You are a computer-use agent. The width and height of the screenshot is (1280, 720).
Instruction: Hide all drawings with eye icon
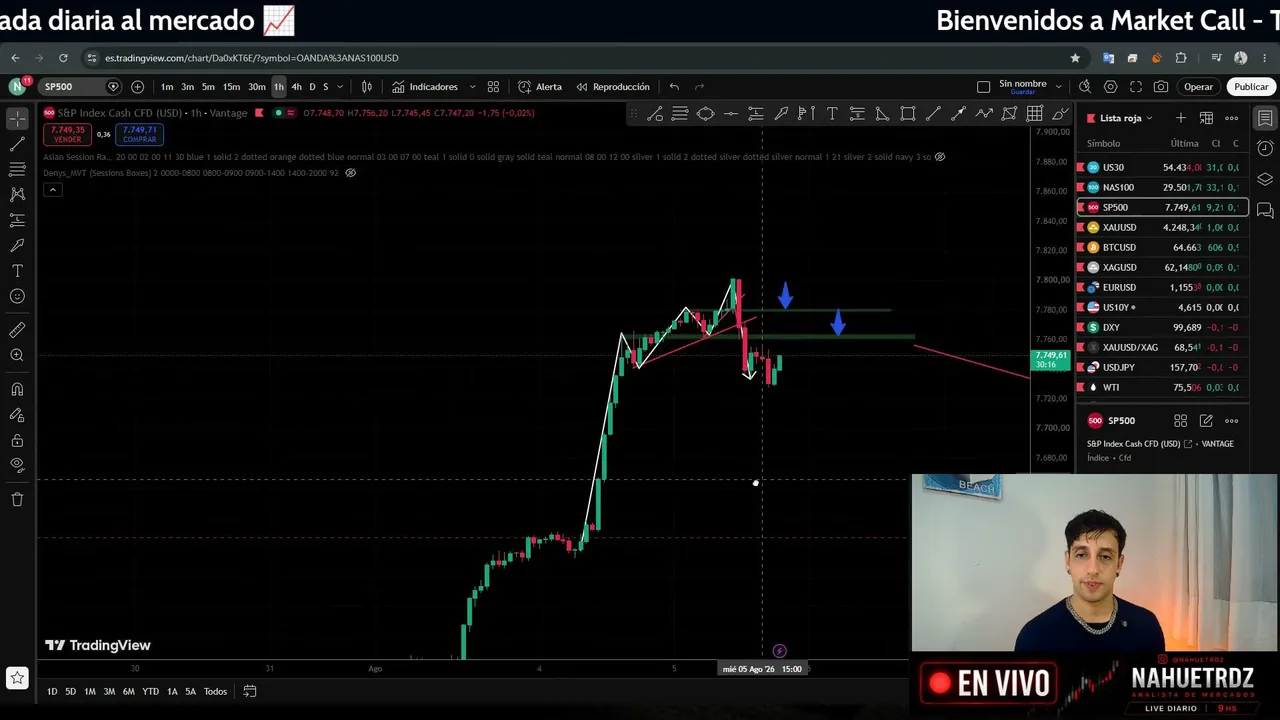(17, 465)
